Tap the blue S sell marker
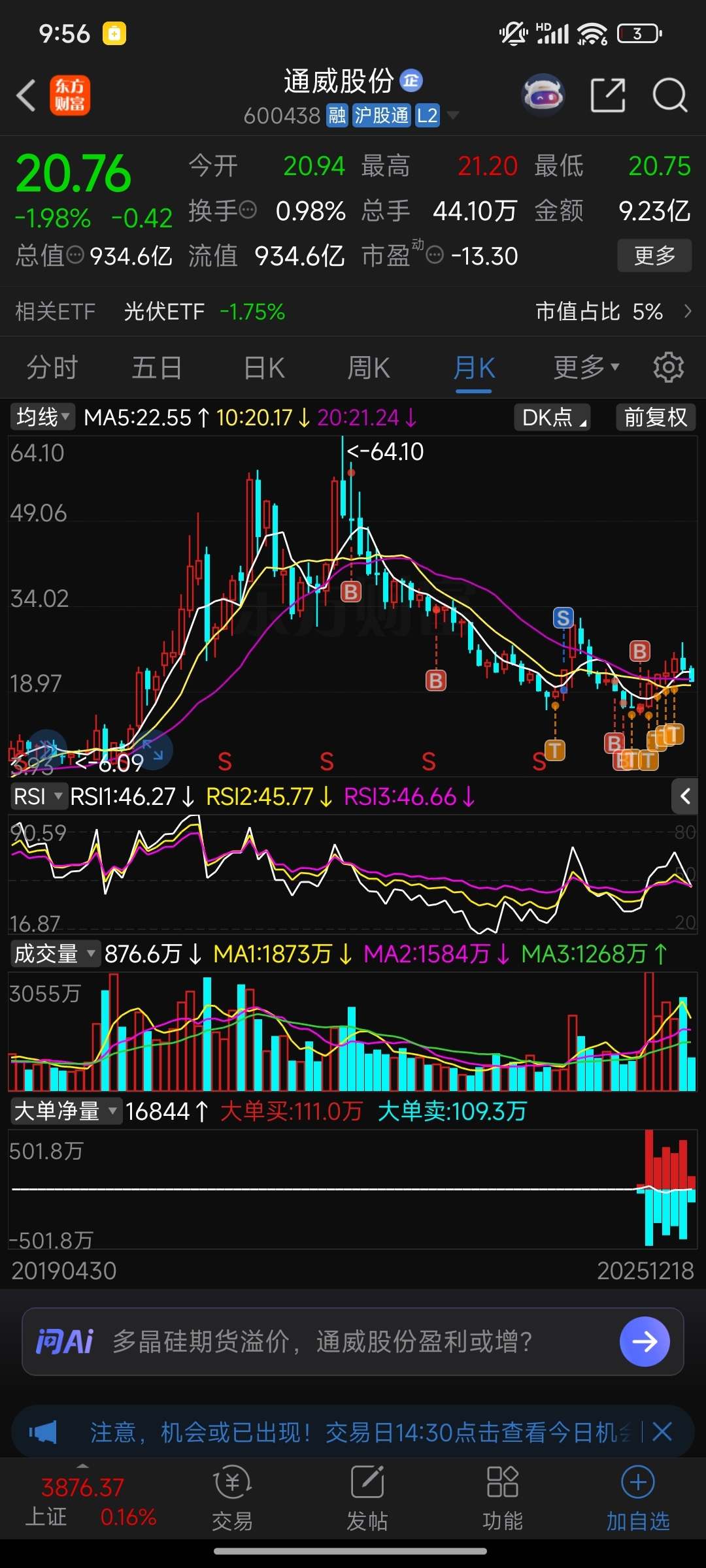The width and height of the screenshot is (706, 1568). pyautogui.click(x=563, y=617)
